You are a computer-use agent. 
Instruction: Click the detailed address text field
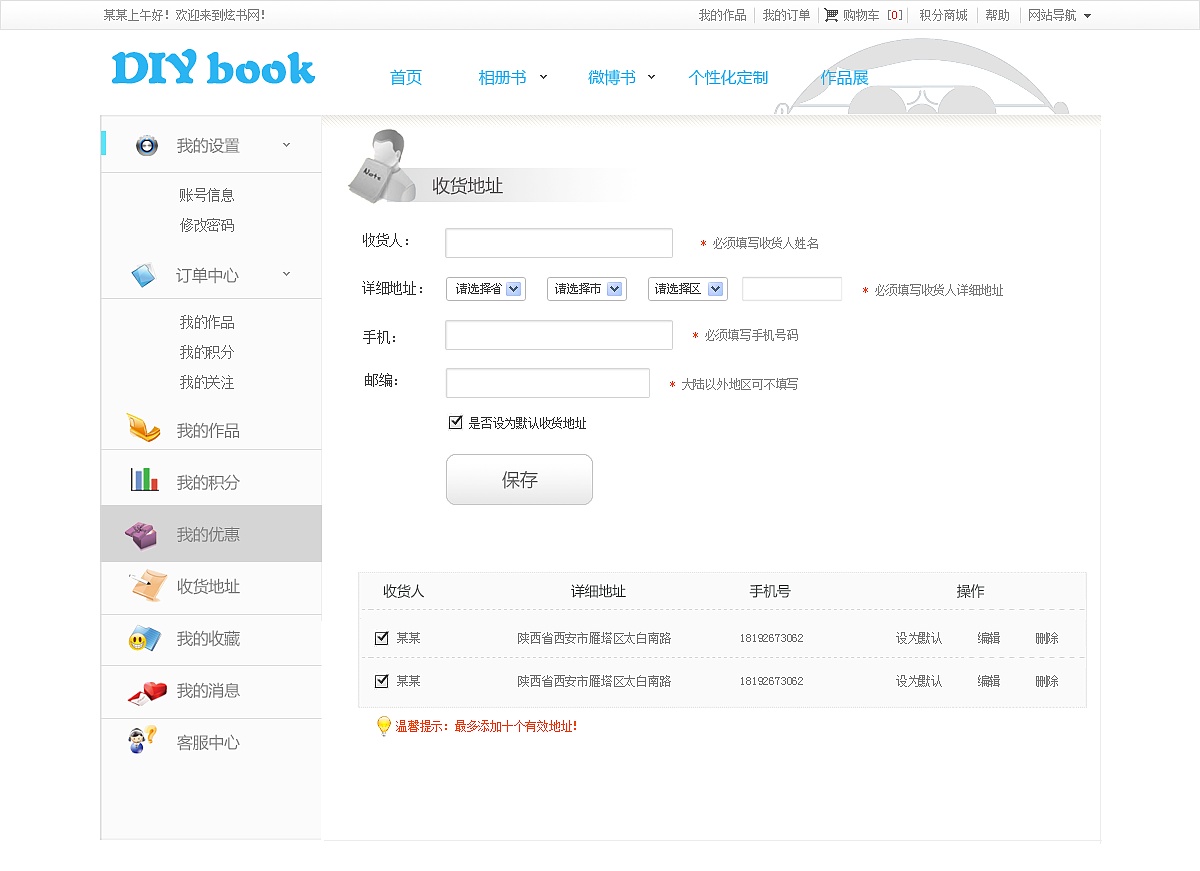click(x=792, y=289)
